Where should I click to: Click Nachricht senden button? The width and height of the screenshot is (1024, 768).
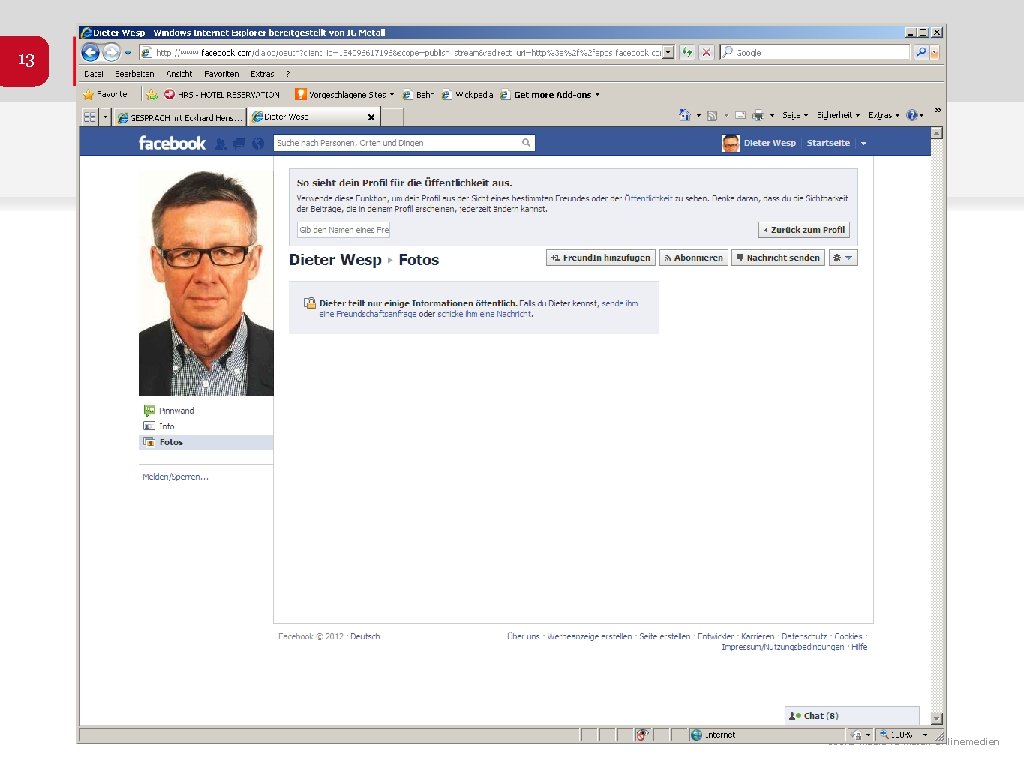[x=777, y=258]
